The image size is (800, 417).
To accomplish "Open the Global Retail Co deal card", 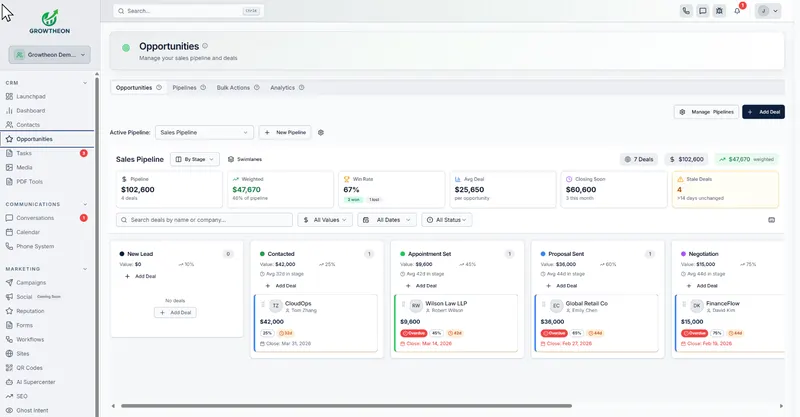I will 596,323.
